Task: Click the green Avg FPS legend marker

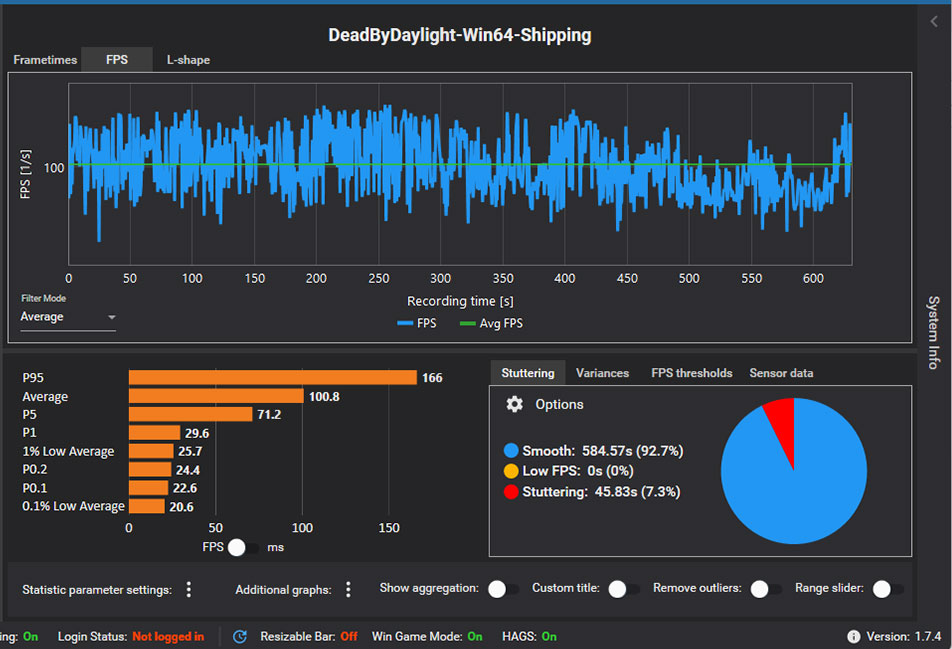Action: pyautogui.click(x=468, y=323)
